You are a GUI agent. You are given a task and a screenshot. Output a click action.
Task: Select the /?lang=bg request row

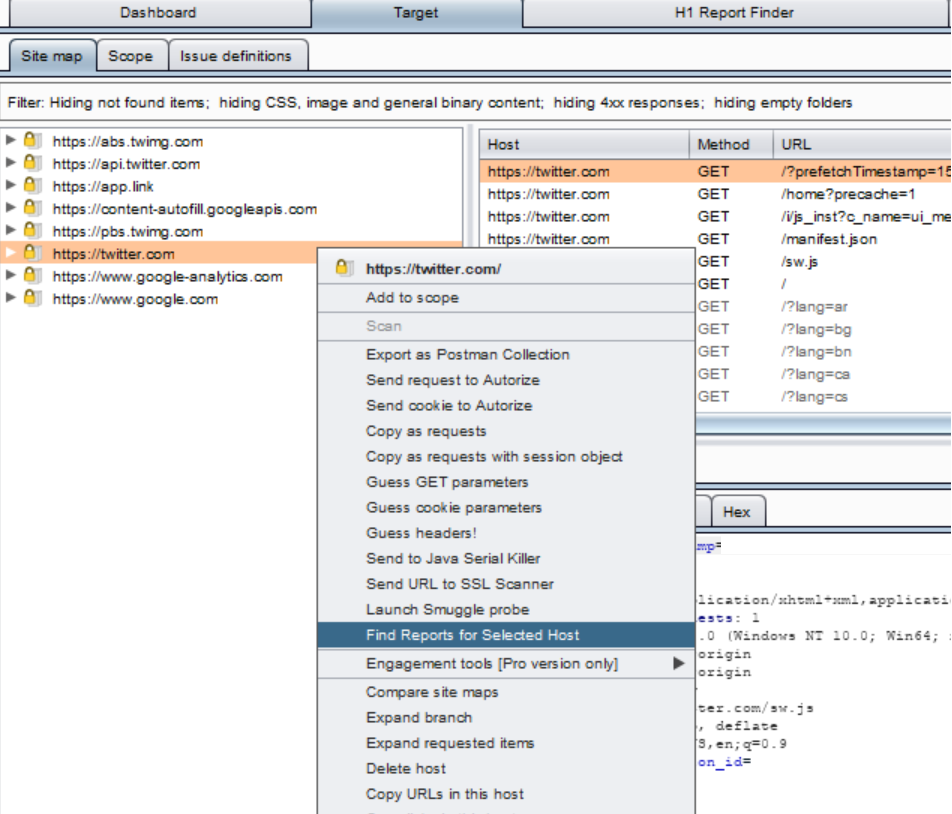823,329
